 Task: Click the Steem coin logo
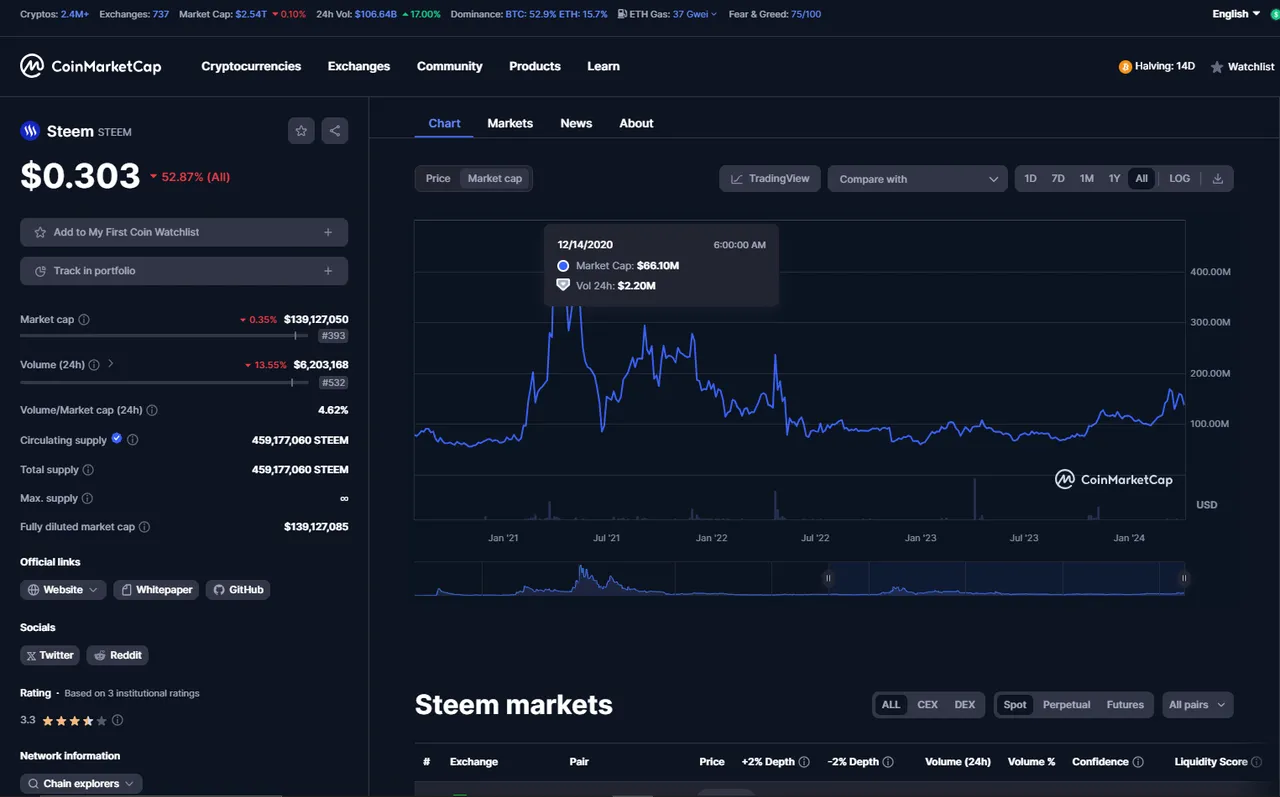30,131
